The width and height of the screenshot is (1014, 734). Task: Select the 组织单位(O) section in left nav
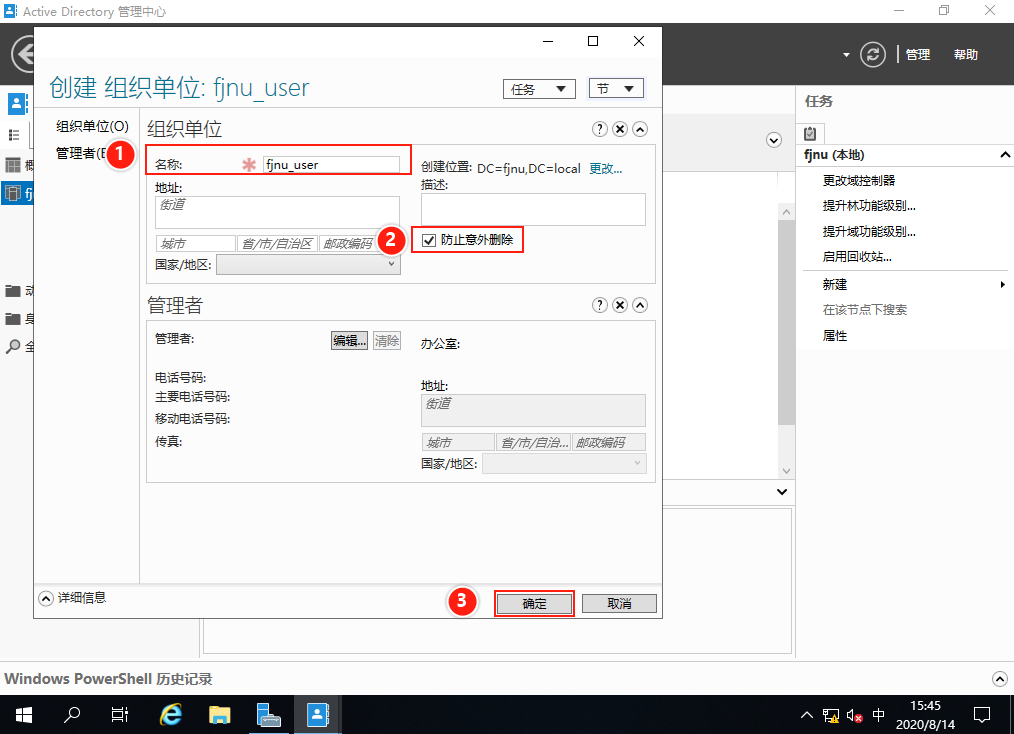pos(92,126)
